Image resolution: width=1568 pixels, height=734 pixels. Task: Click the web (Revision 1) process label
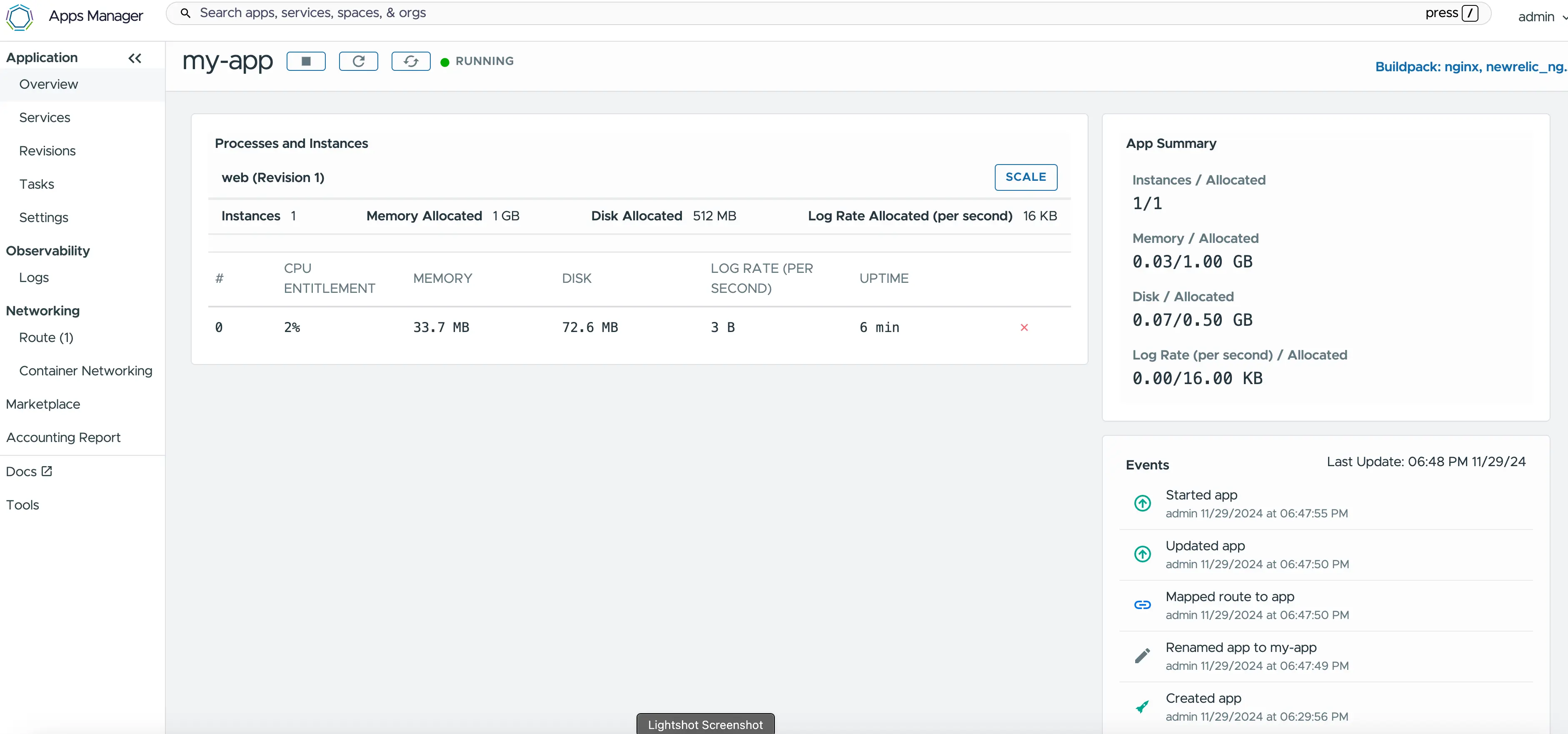pos(273,178)
